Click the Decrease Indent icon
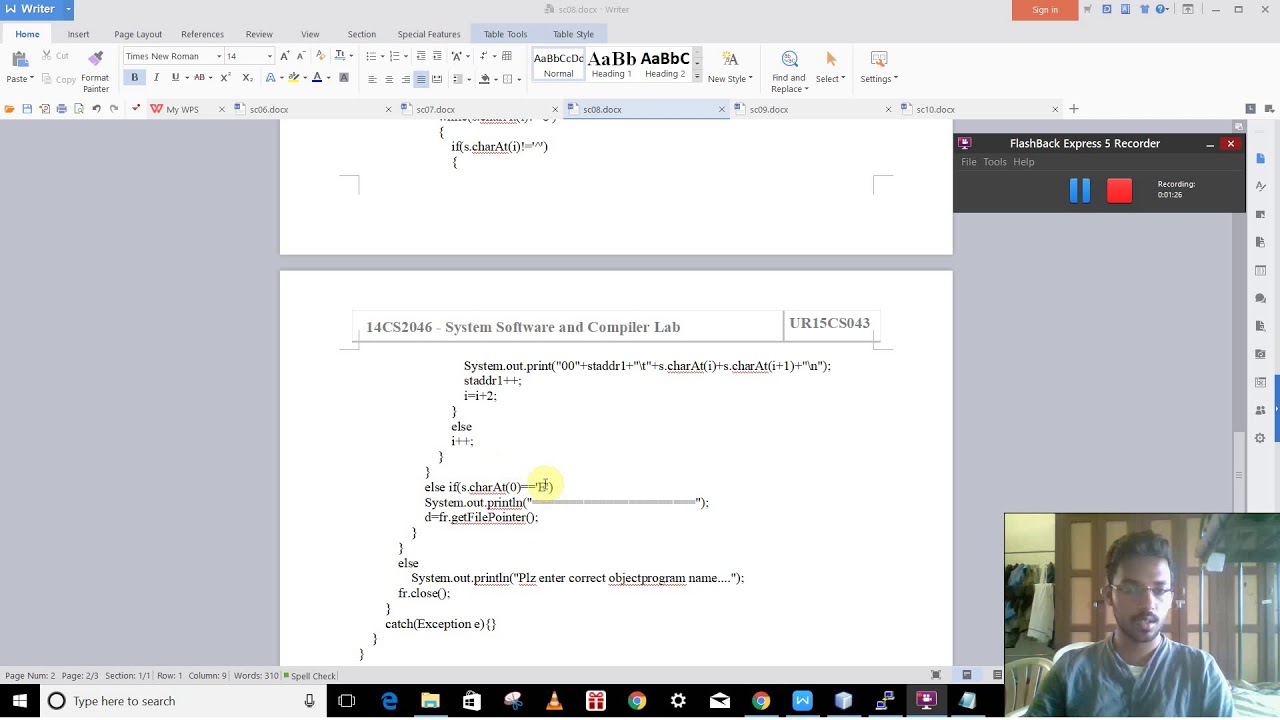 (421, 56)
